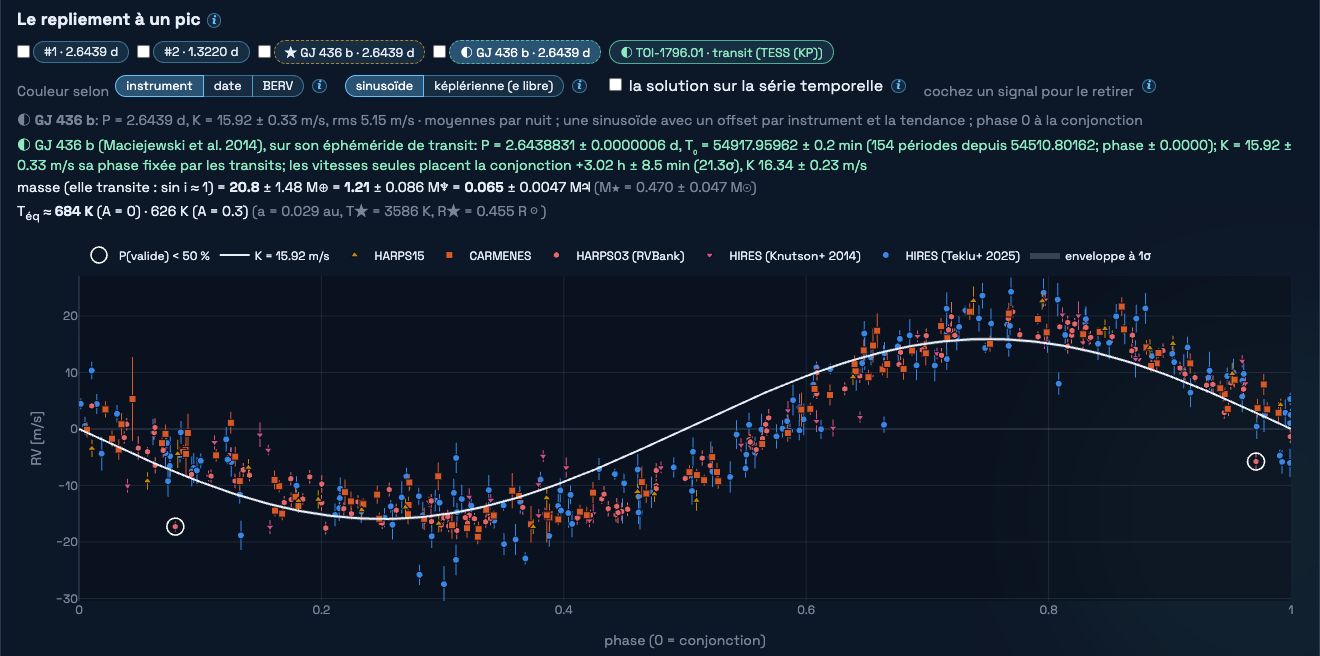1320x656 pixels.
Task: Click the 'Téq ≈ 684 K' equilibrium temperature text
Action: (x=54, y=212)
